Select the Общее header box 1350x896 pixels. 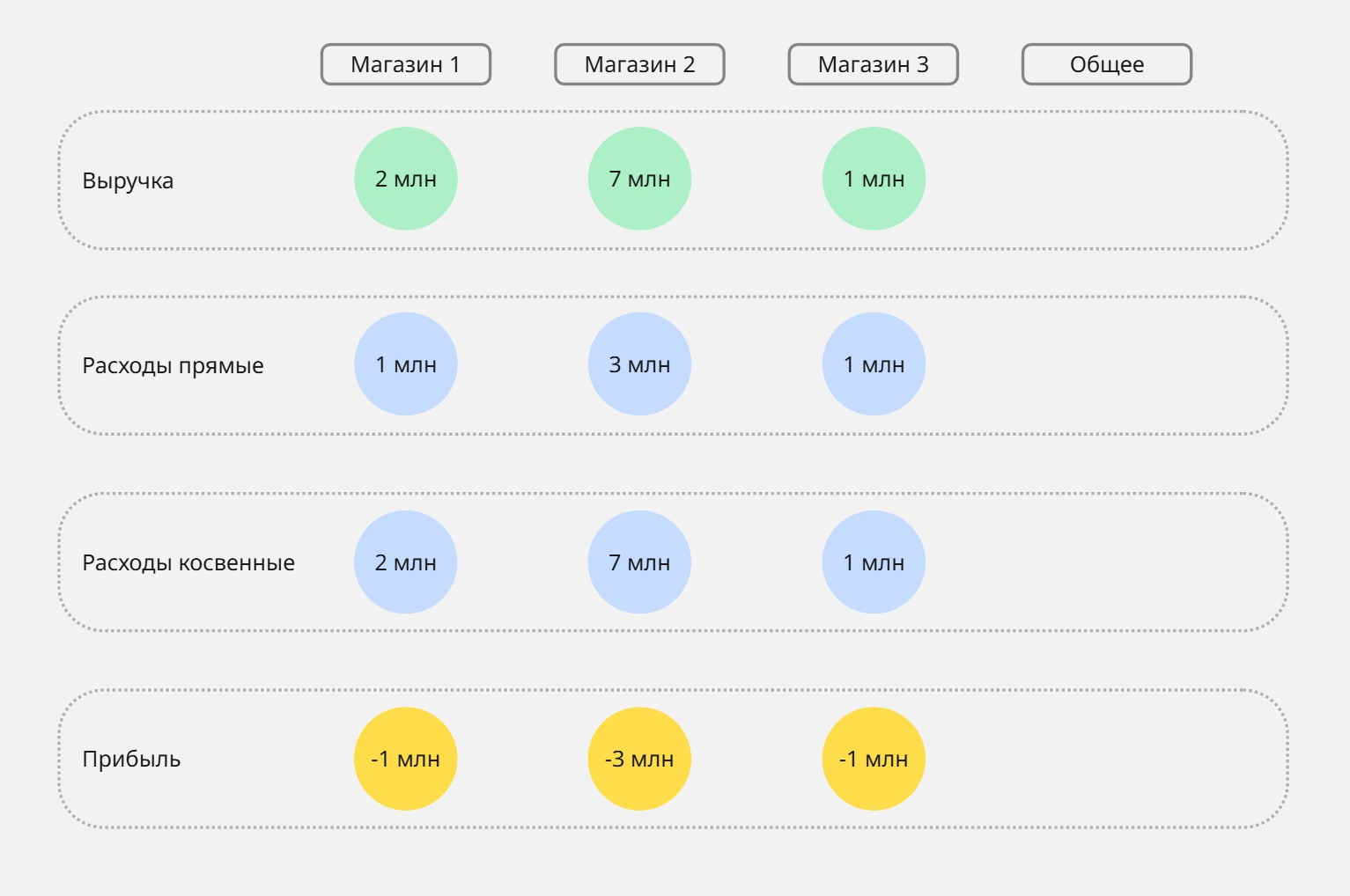pyautogui.click(x=1107, y=64)
